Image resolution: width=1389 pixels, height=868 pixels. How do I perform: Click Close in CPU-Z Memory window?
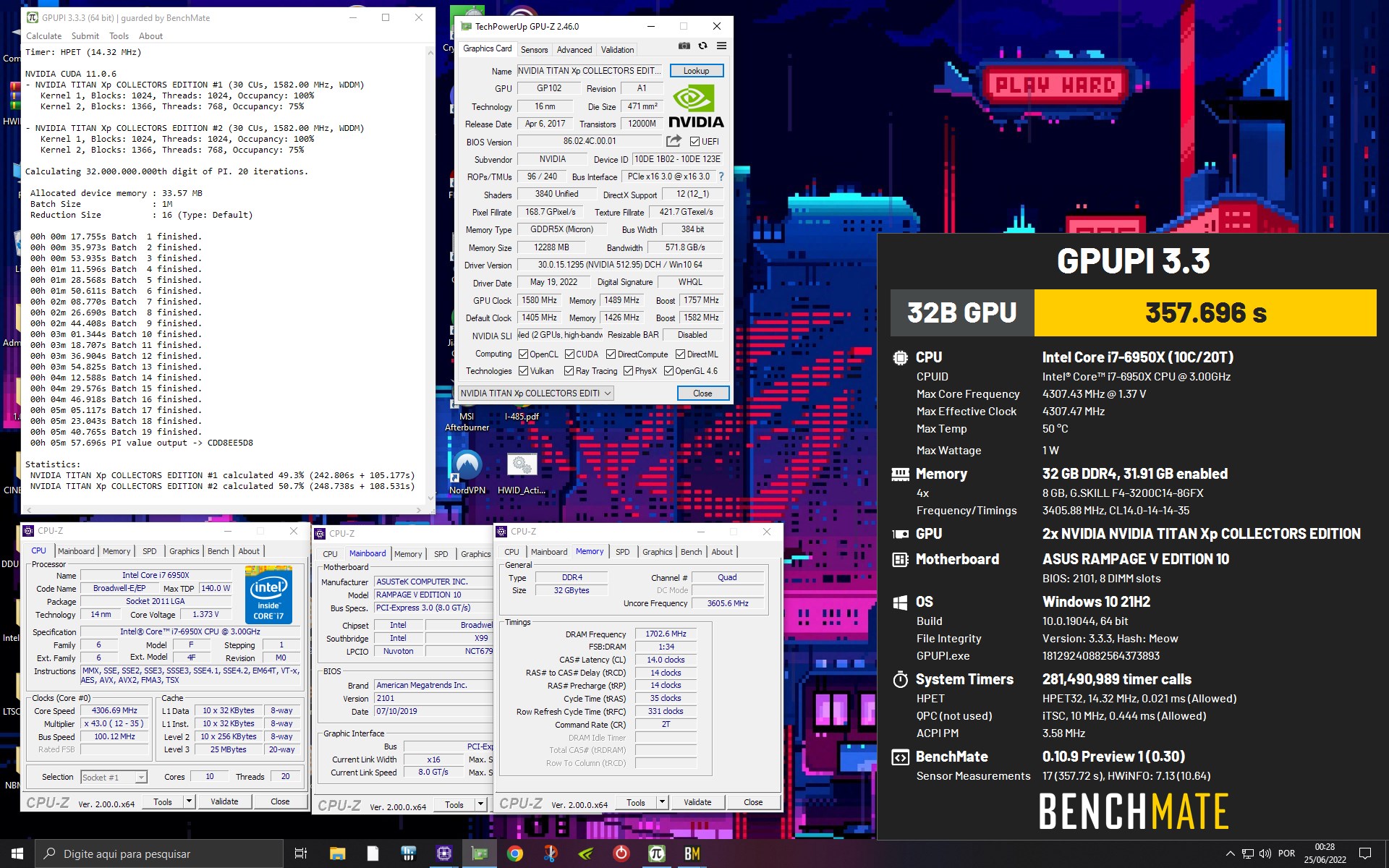tap(753, 802)
